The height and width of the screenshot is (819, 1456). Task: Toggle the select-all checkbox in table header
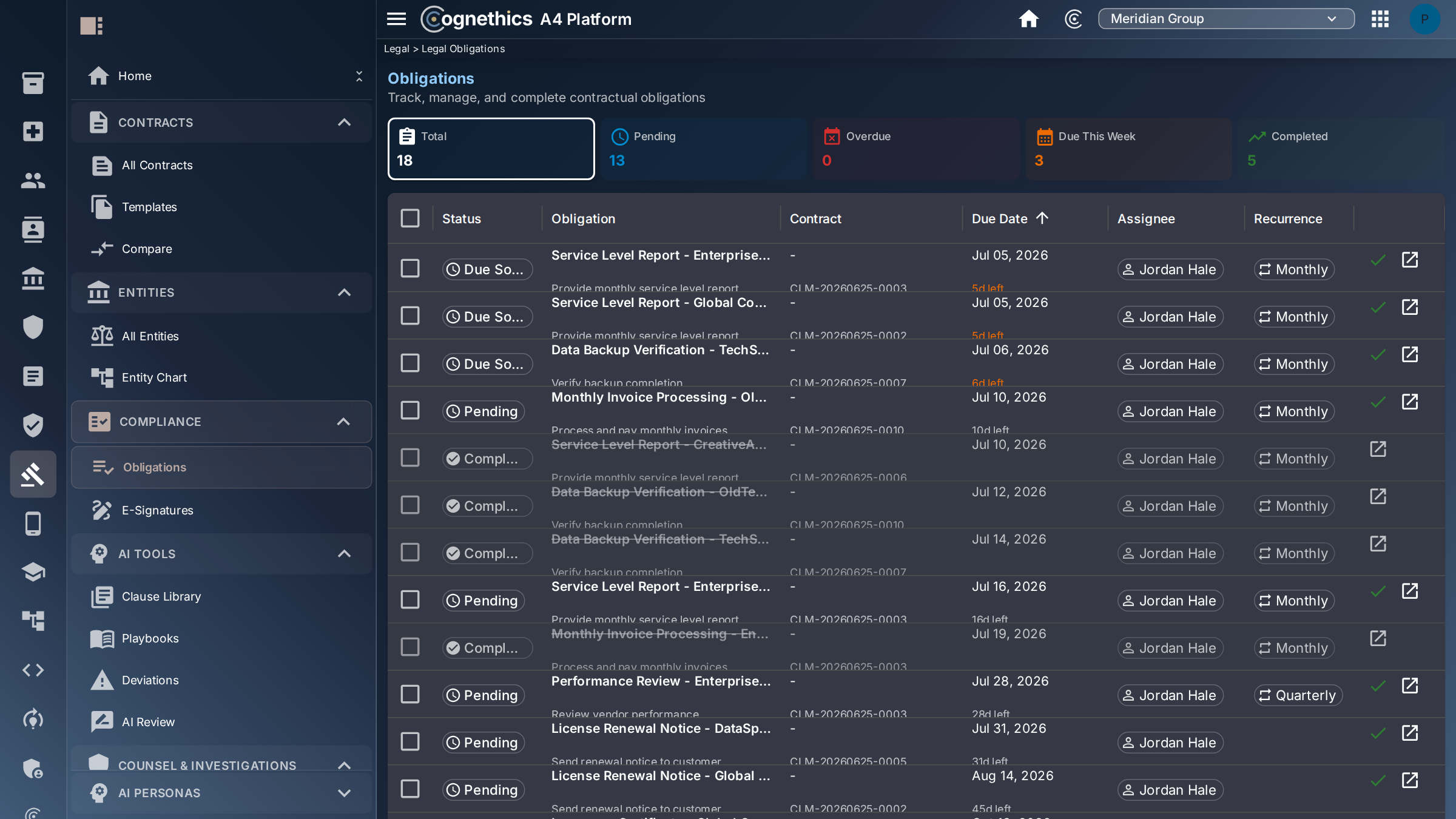[x=410, y=218]
